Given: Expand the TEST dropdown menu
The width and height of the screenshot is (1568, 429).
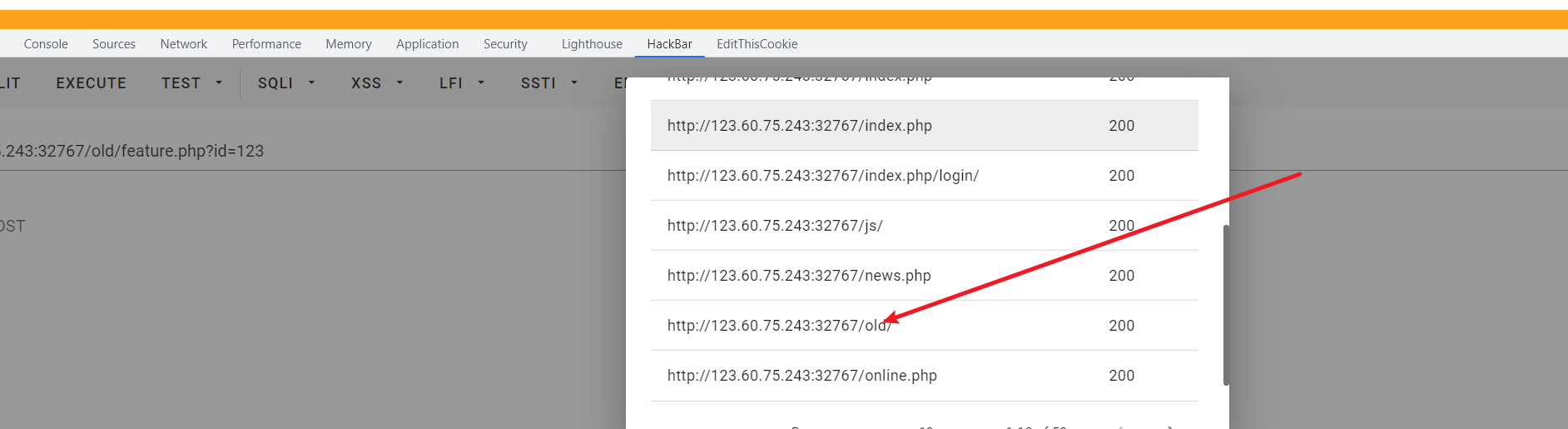Looking at the screenshot, I should pos(191,83).
